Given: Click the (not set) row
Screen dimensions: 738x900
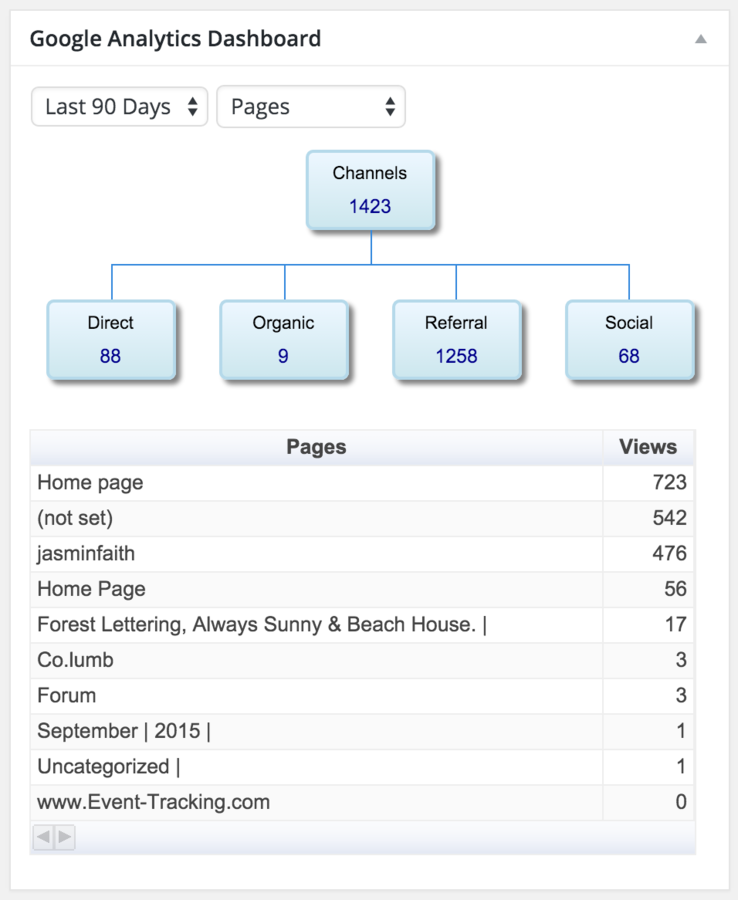Looking at the screenshot, I should 362,518.
